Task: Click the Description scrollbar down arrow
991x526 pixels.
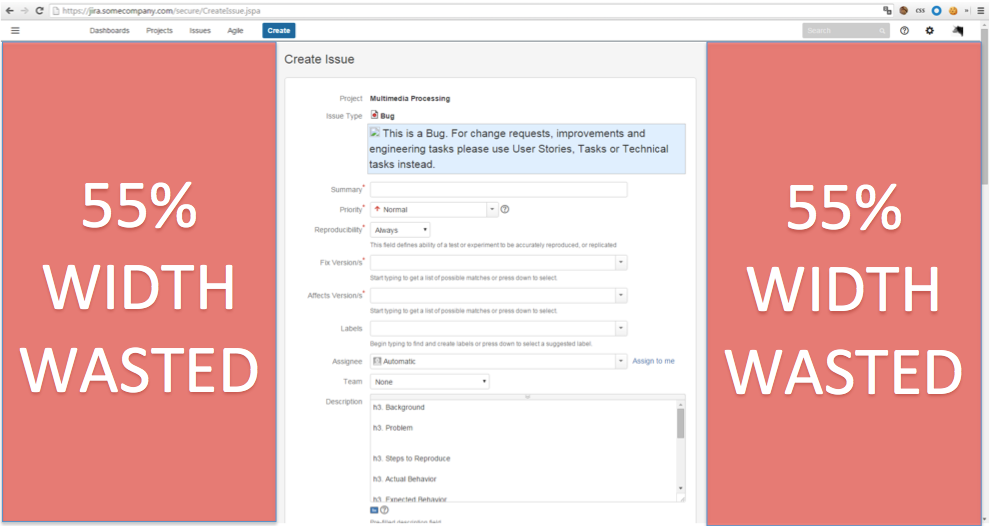Action: point(681,488)
